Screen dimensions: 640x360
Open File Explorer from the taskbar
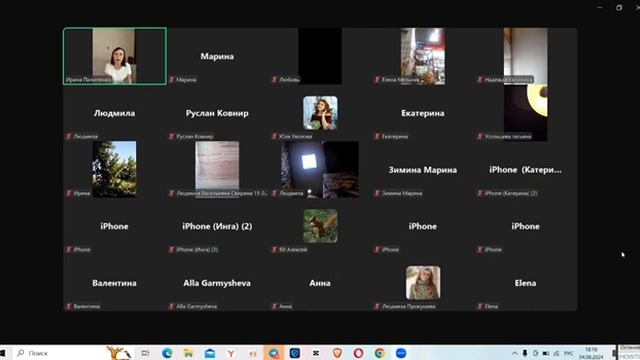click(x=188, y=353)
